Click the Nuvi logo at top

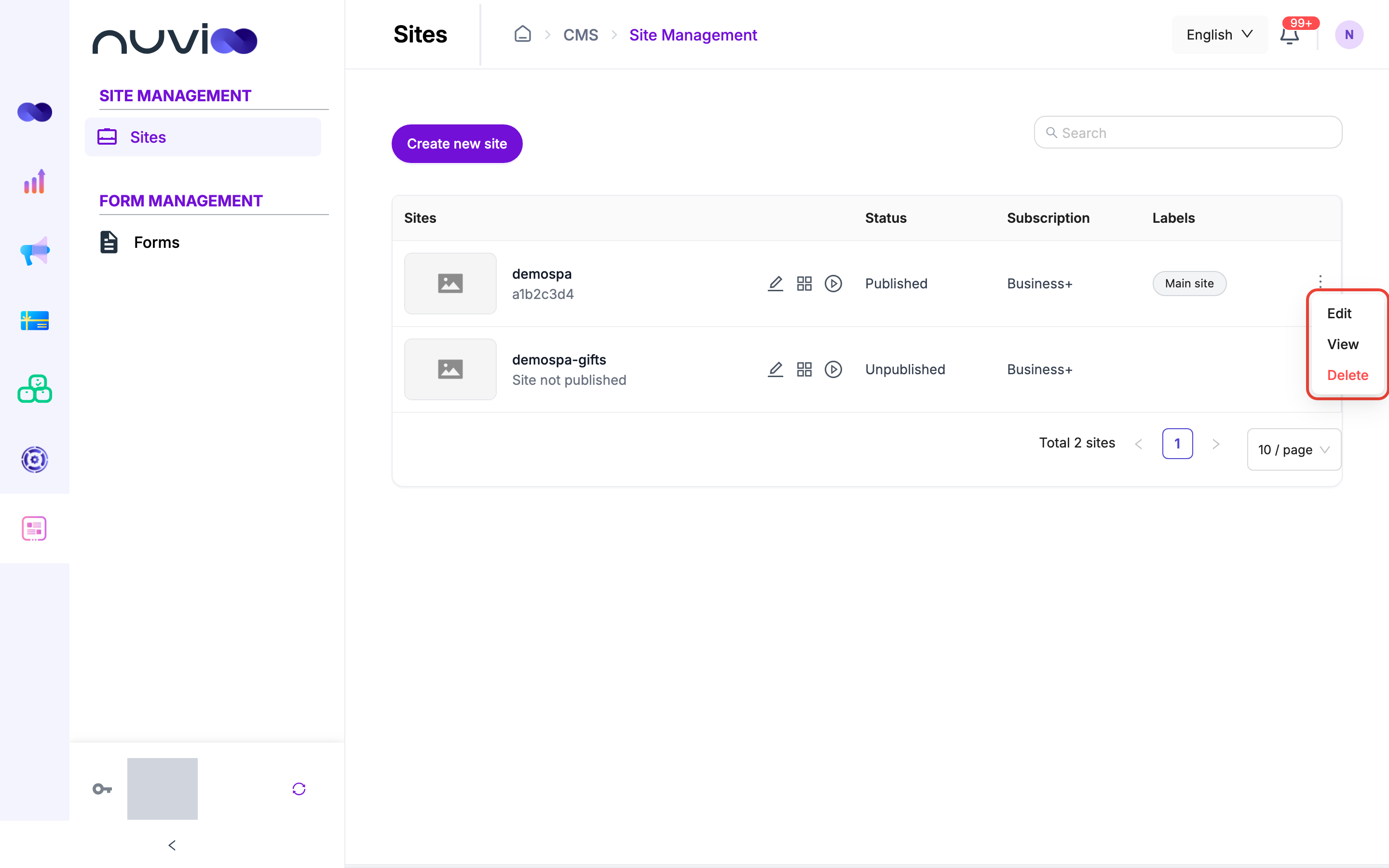point(175,39)
